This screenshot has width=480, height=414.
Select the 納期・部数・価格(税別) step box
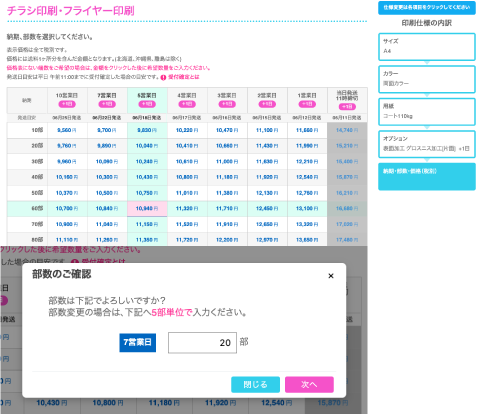[x=427, y=176]
